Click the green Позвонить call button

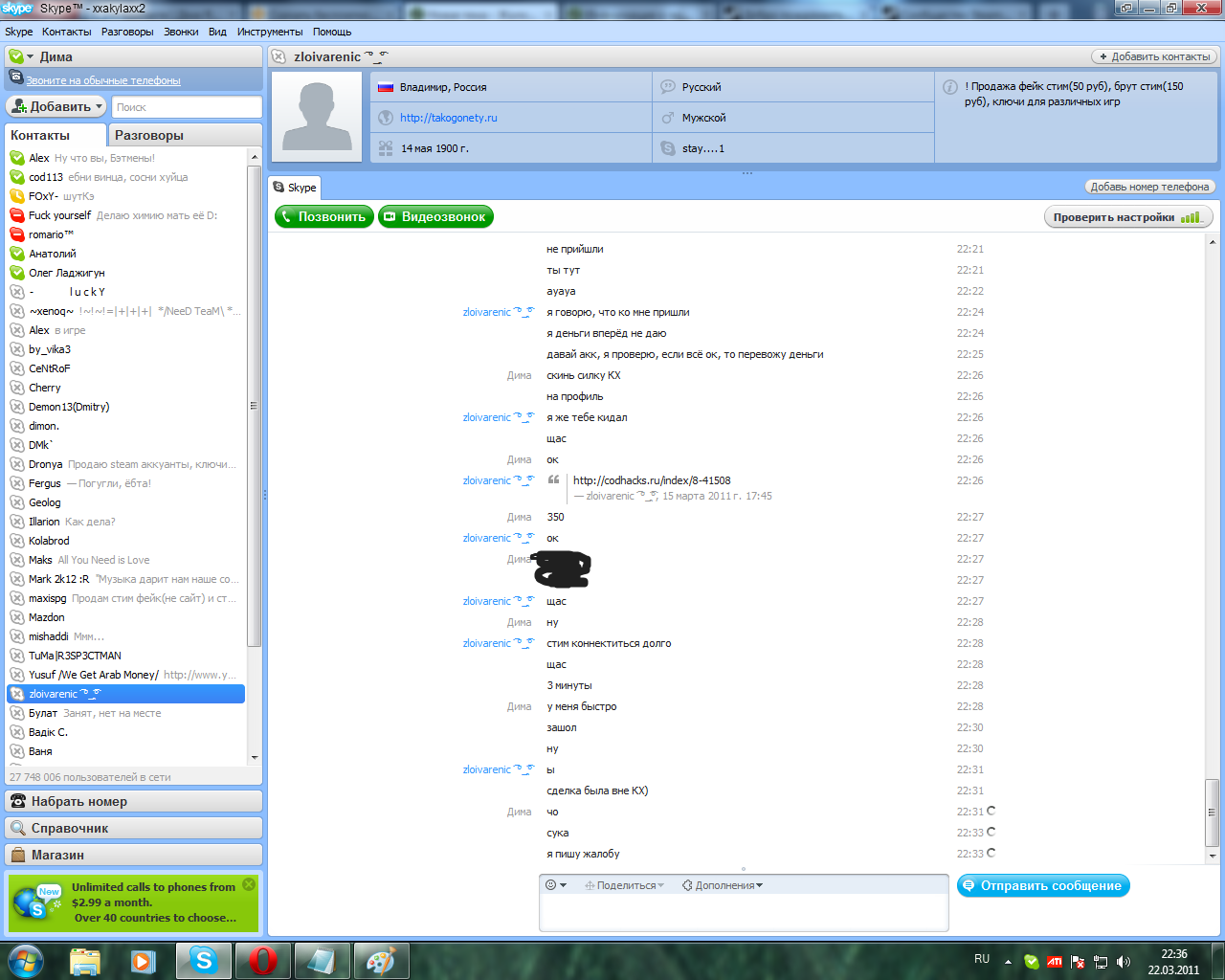coord(323,217)
